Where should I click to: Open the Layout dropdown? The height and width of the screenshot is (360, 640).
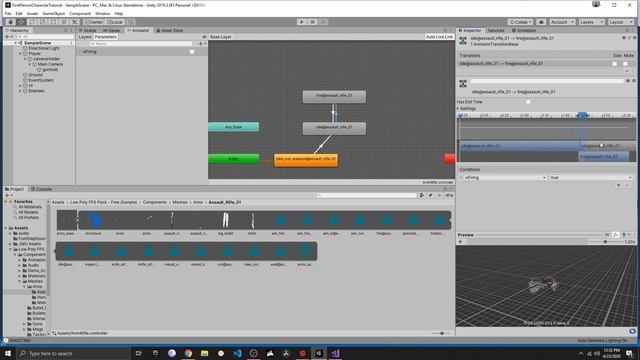pyautogui.click(x=620, y=22)
